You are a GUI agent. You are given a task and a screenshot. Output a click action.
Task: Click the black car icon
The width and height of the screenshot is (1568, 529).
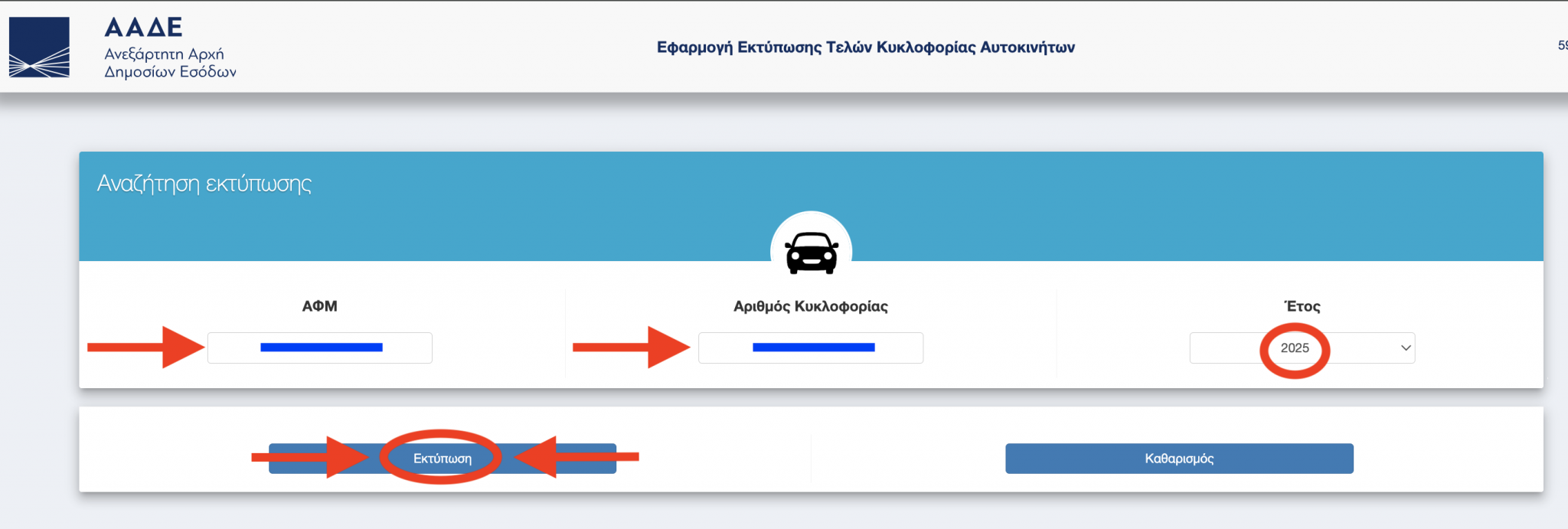812,253
